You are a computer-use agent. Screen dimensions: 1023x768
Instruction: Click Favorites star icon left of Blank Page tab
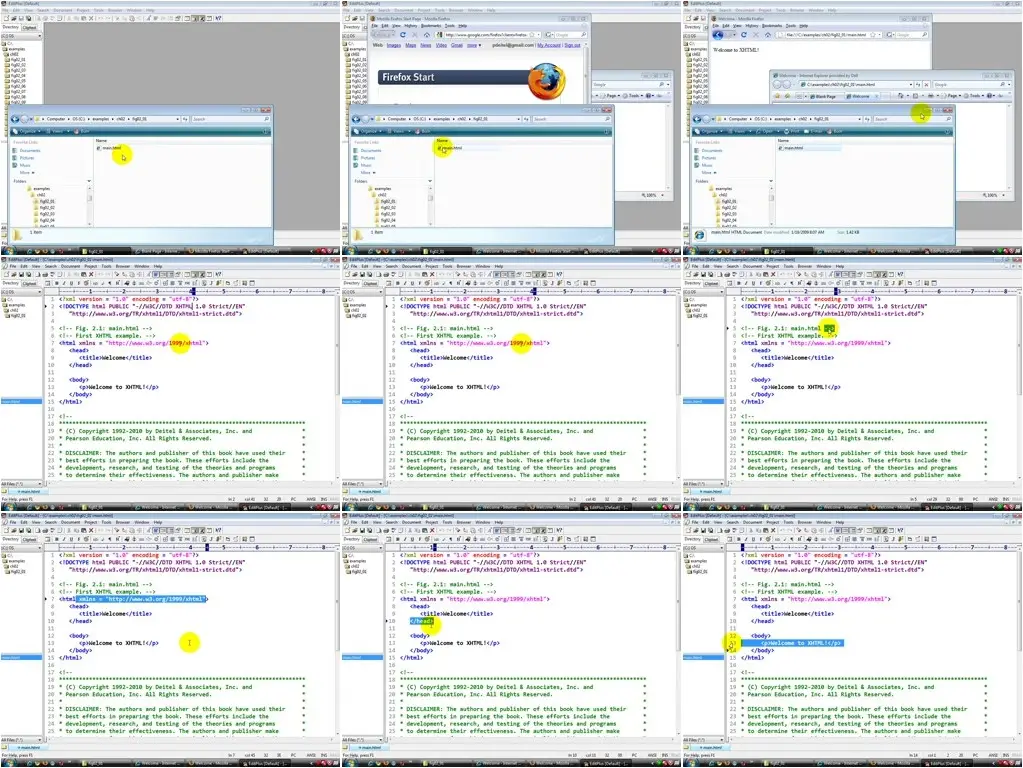pos(777,96)
